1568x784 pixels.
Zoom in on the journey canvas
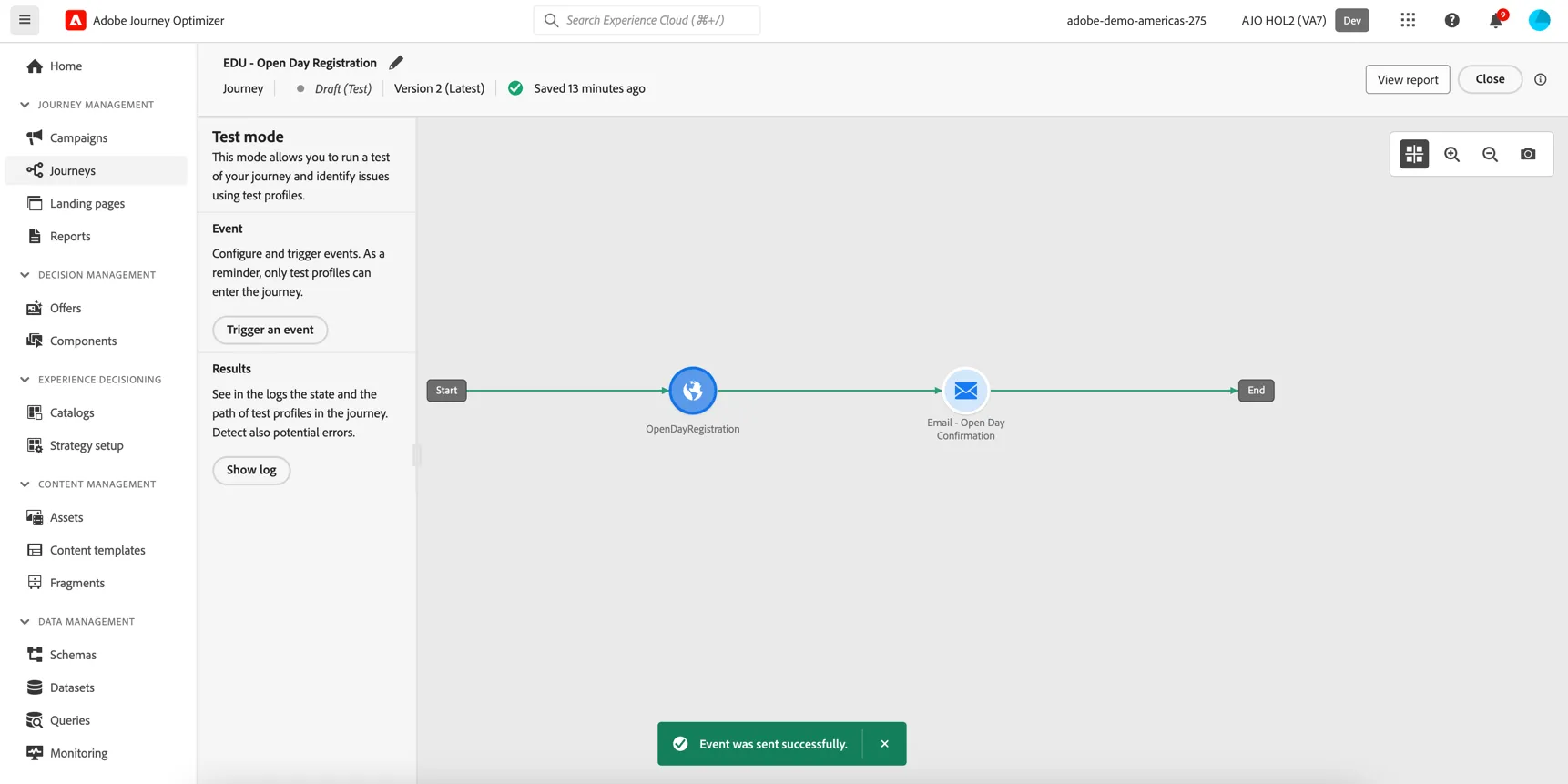pos(1452,154)
